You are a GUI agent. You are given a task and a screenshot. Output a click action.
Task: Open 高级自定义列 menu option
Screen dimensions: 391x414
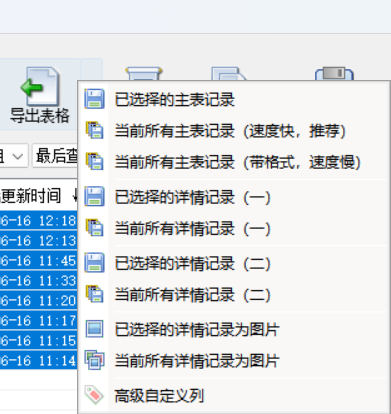coord(234,396)
